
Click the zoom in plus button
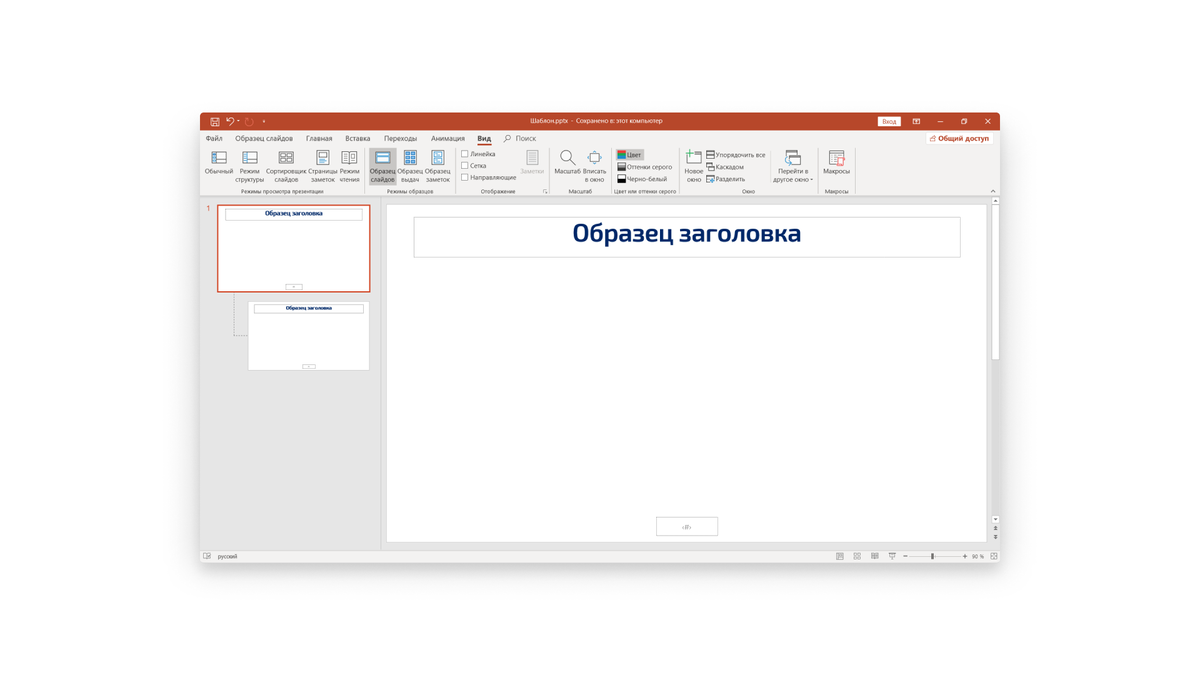(965, 556)
